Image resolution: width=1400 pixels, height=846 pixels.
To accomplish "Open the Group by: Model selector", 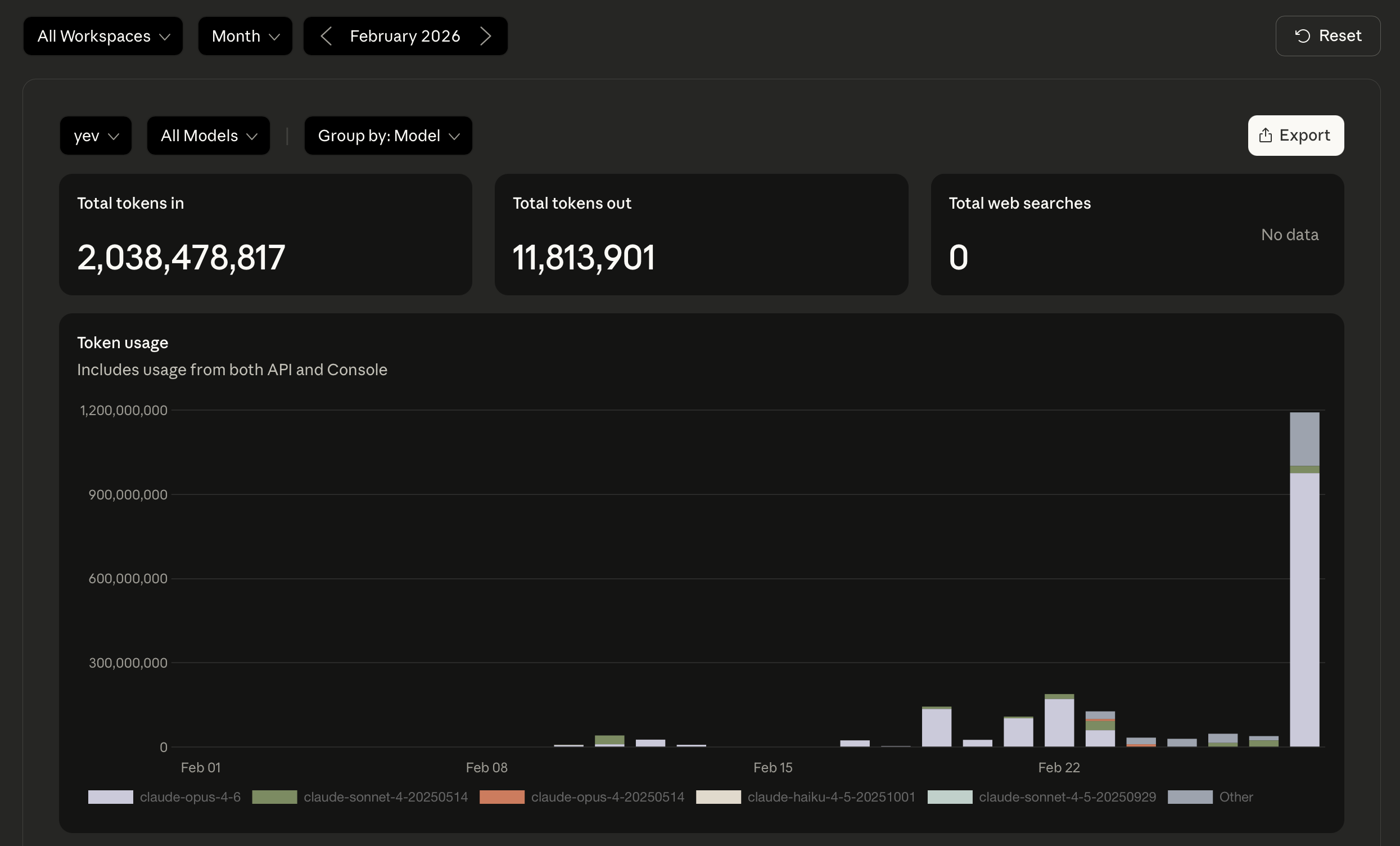I will click(x=388, y=136).
